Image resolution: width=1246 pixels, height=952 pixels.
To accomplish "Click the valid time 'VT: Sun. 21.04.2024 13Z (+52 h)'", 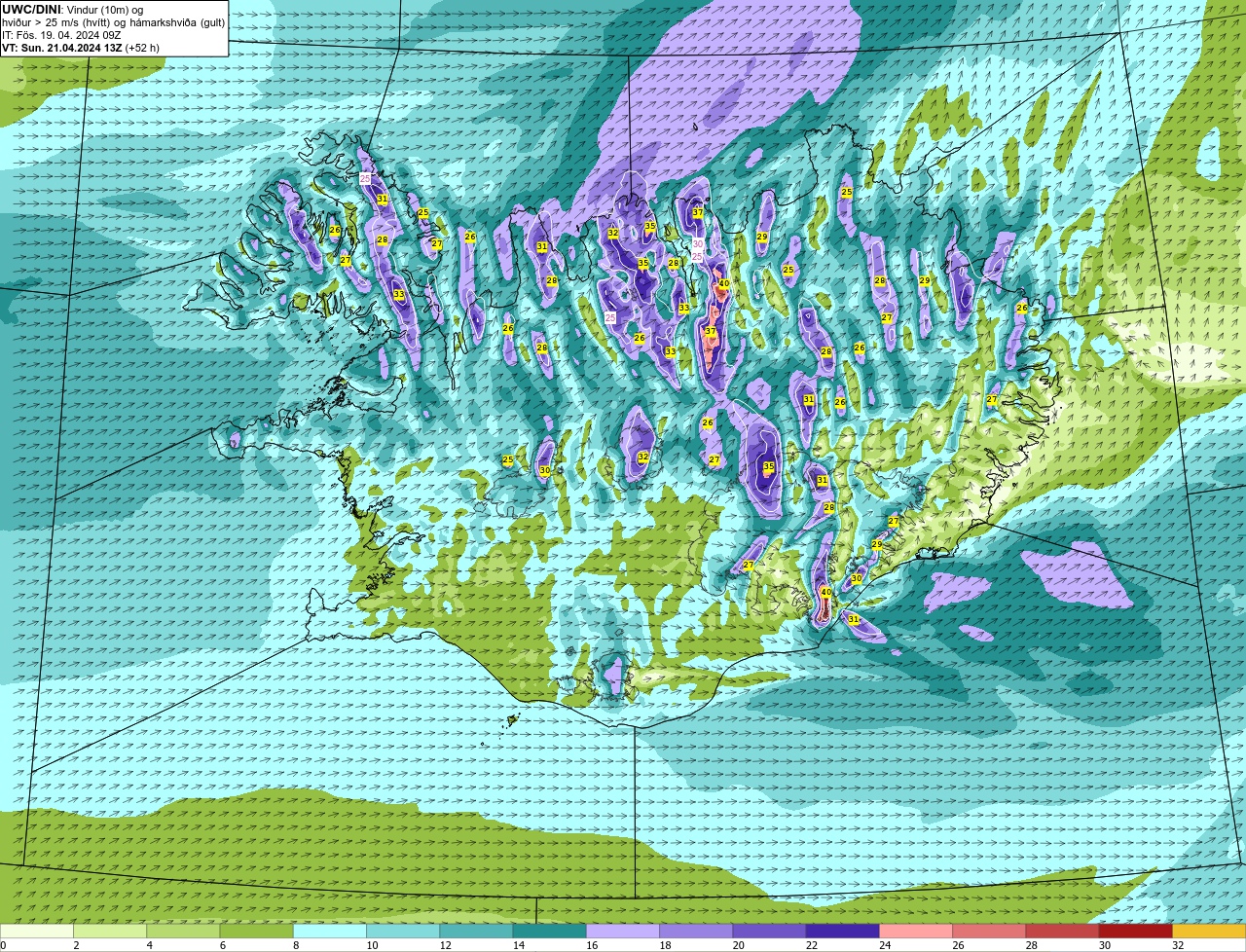I will click(81, 48).
